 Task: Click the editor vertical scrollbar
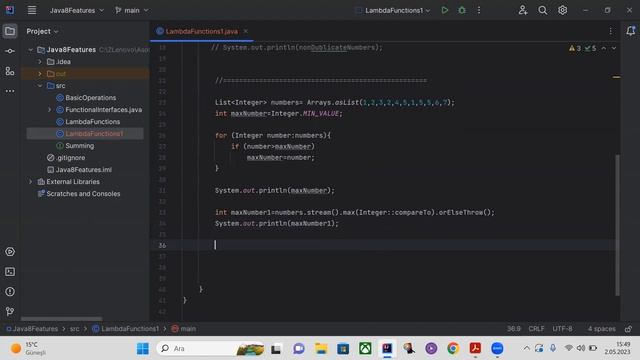[x=617, y=224]
